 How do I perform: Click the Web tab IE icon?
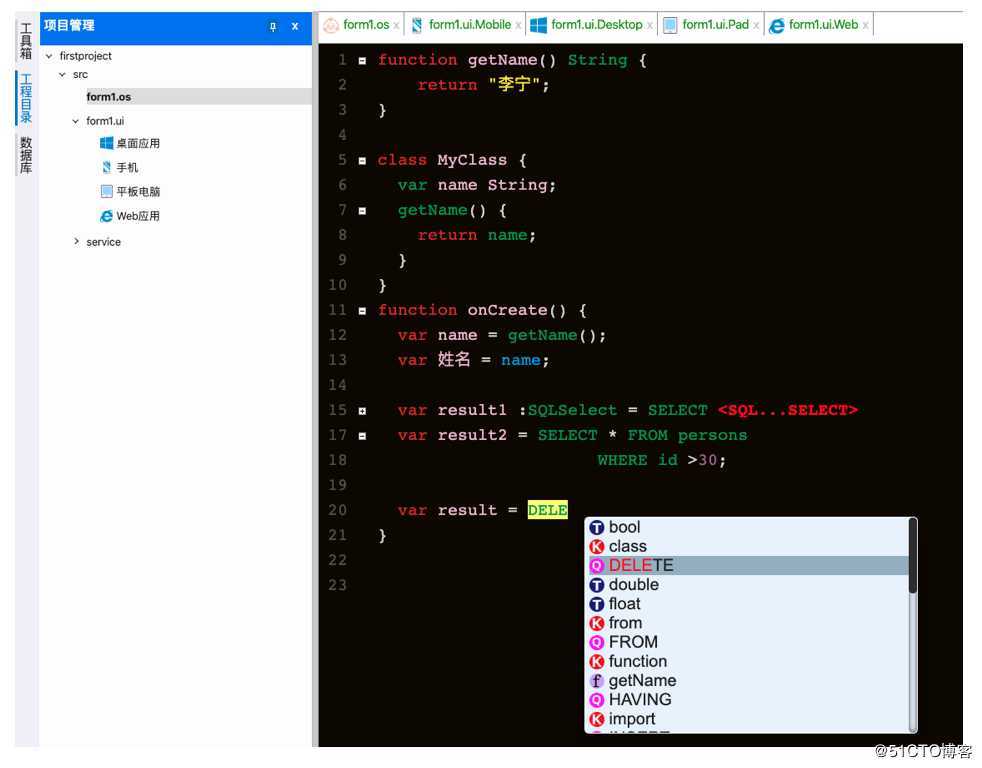click(777, 26)
